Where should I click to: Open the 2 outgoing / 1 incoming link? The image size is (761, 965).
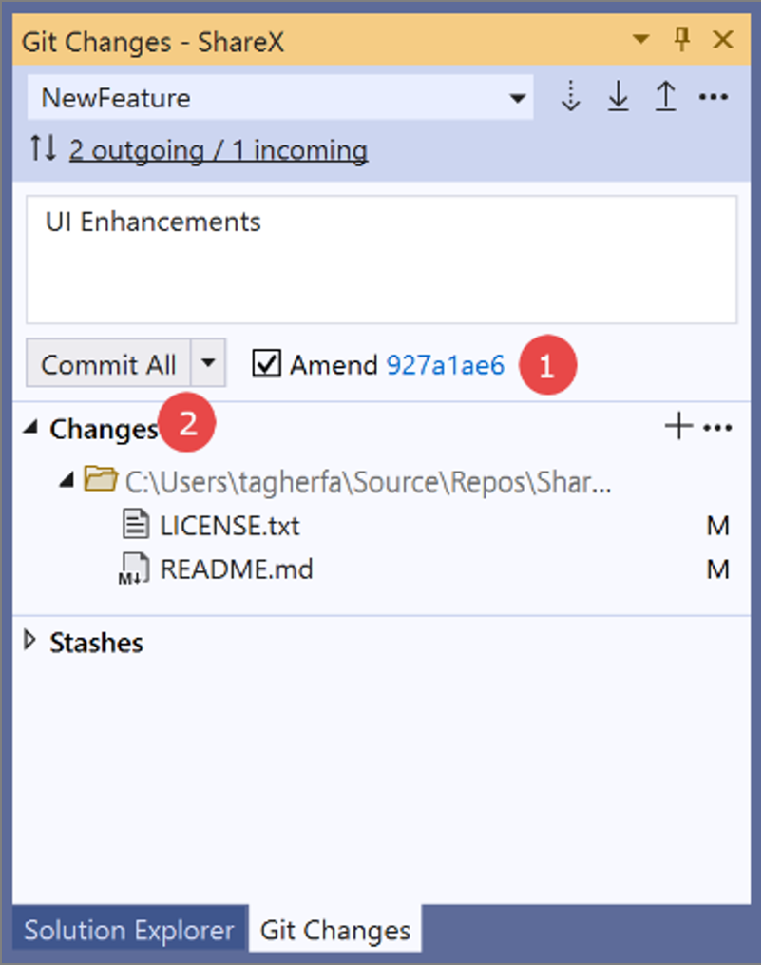pos(218,151)
